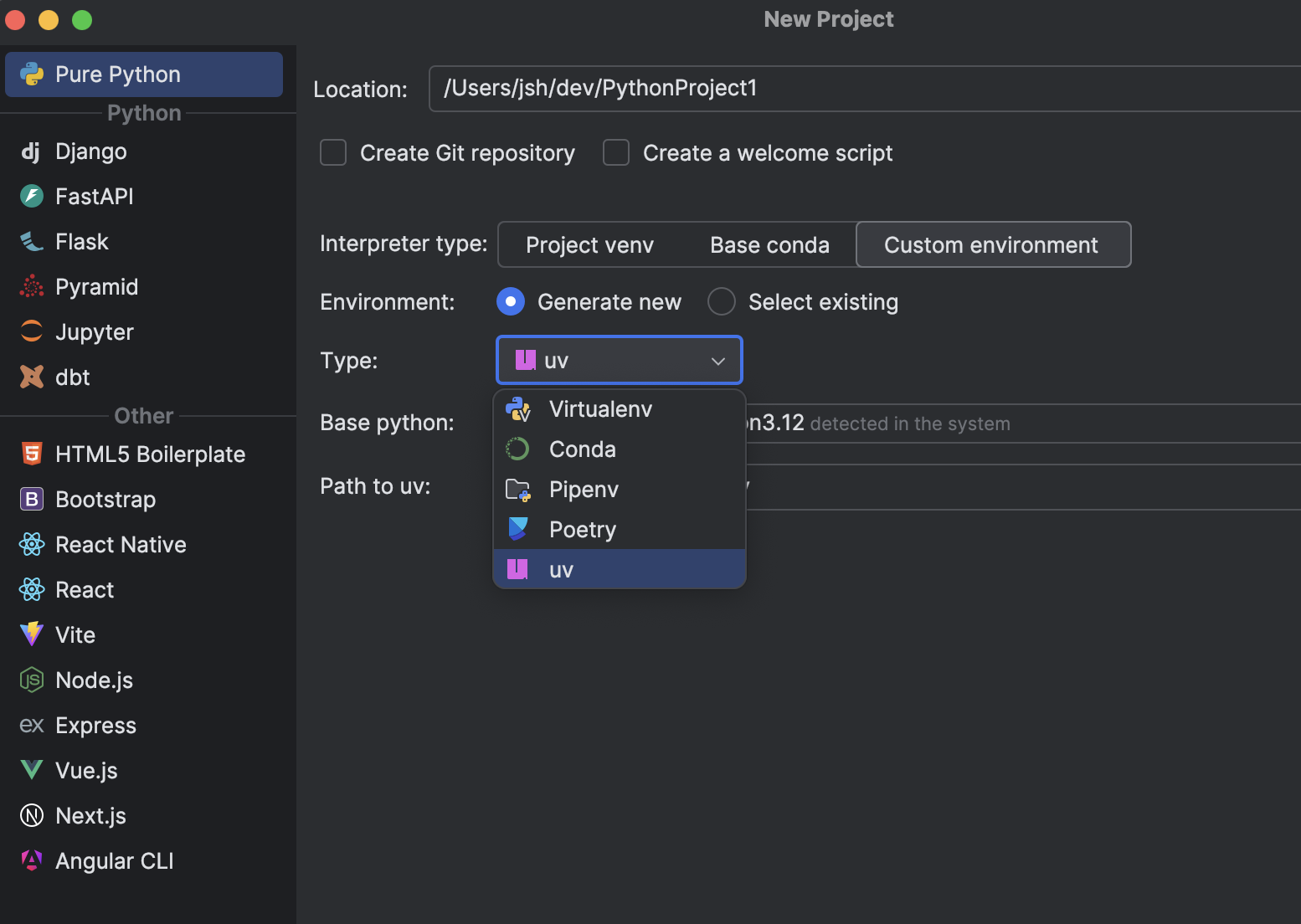Select Jupyter project type label
The image size is (1301, 924).
coord(95,332)
